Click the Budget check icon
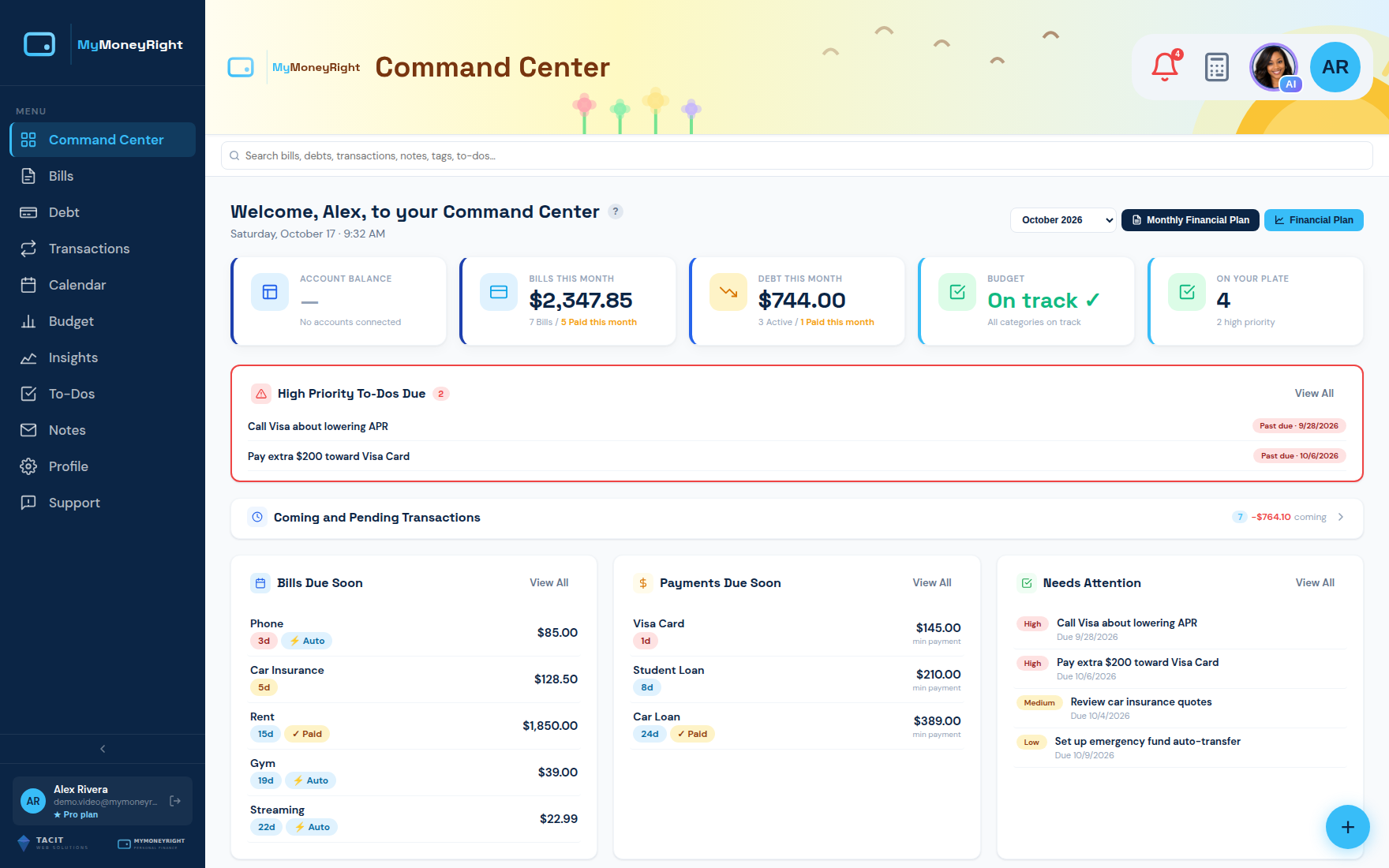The height and width of the screenshot is (868, 1389). pos(957,292)
